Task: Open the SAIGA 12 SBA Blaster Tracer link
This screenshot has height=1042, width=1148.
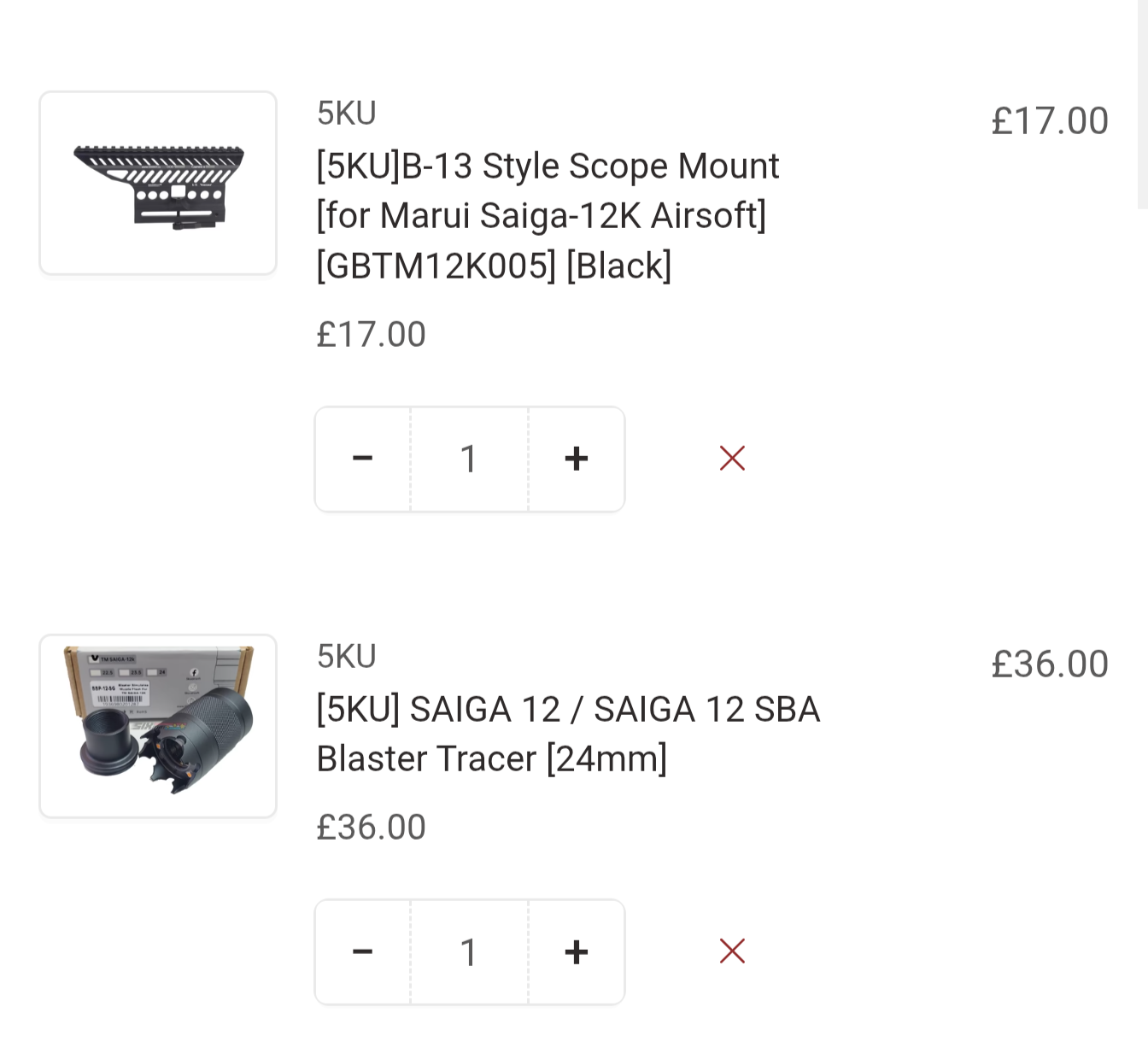Action: click(x=567, y=734)
